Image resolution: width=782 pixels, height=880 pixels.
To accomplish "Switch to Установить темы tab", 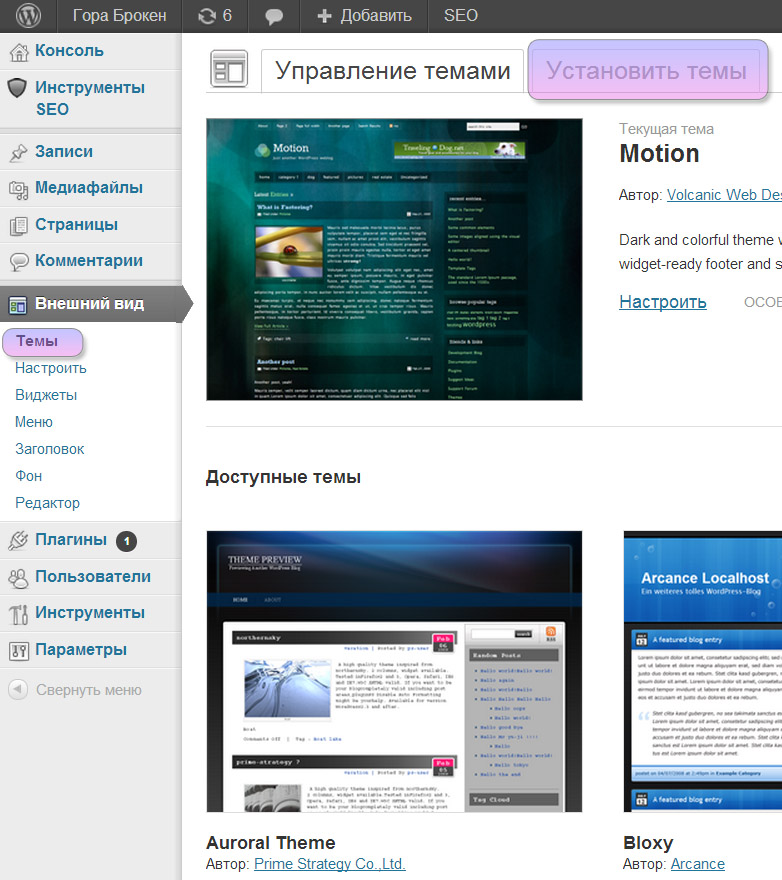I will coord(647,71).
